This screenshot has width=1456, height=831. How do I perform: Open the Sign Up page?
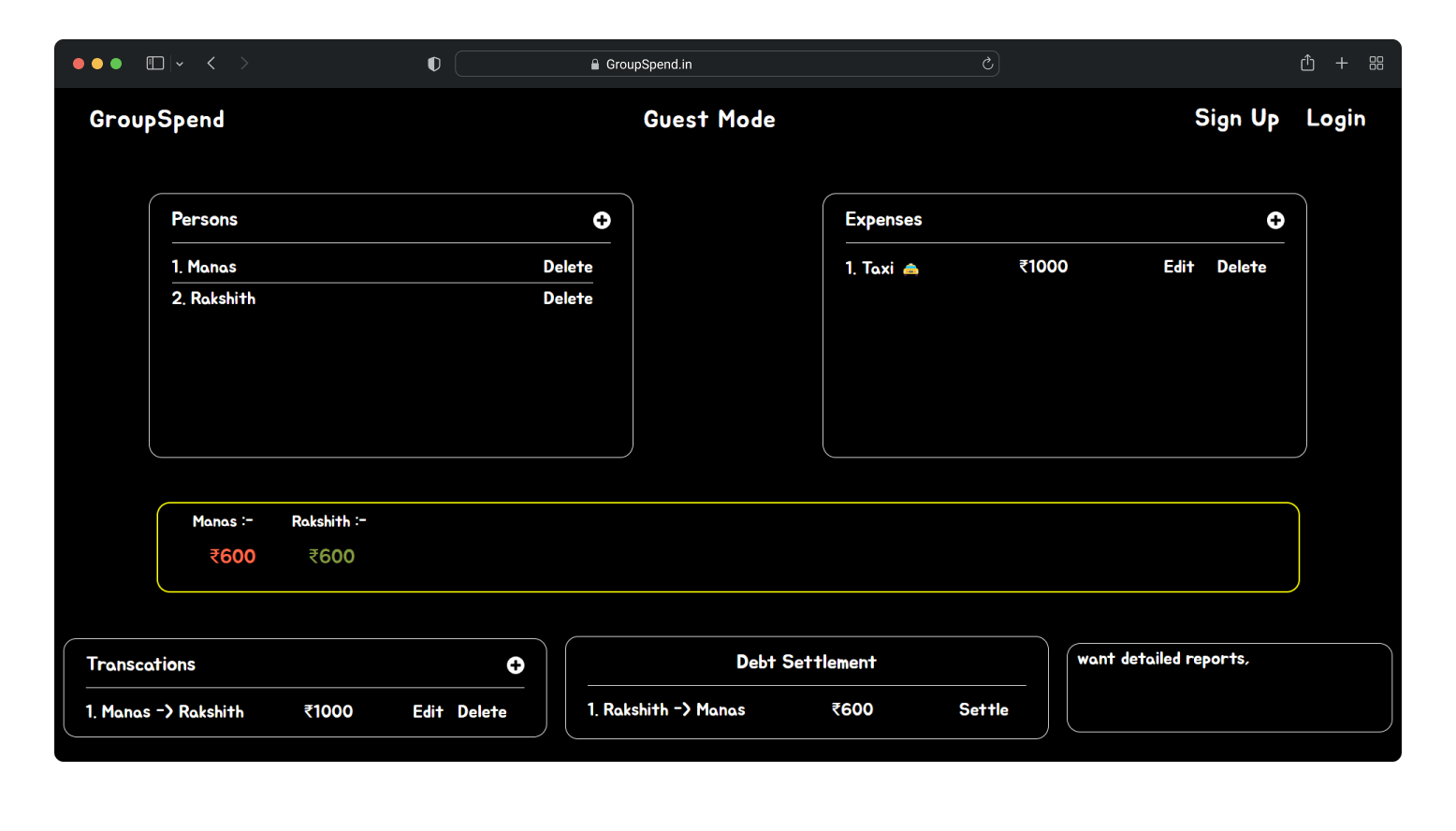(1236, 119)
